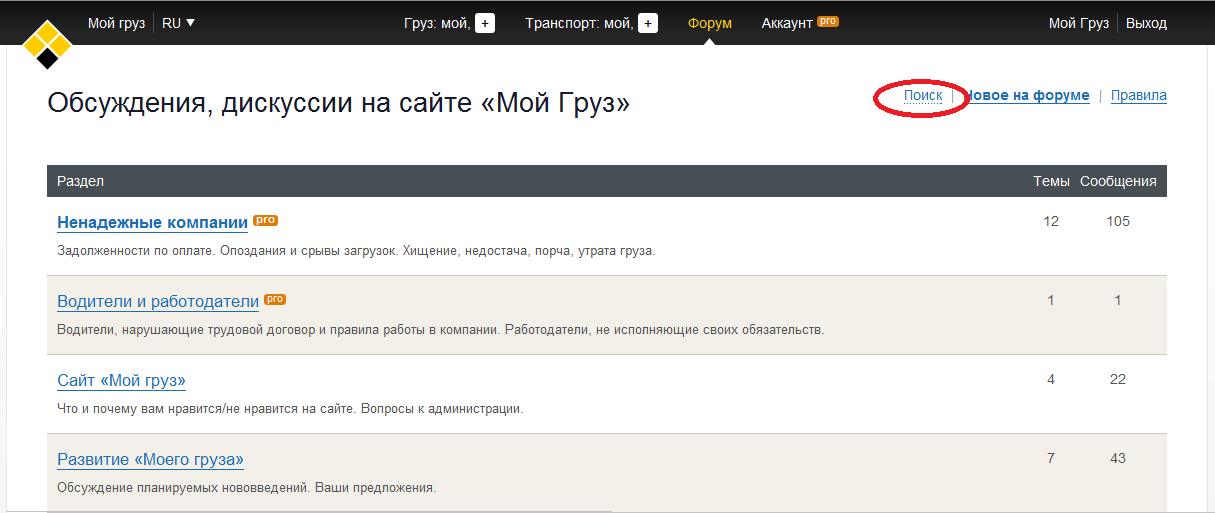Image resolution: width=1215 pixels, height=513 pixels.
Task: Click pro badge next to Аккаунт
Action: (828, 21)
